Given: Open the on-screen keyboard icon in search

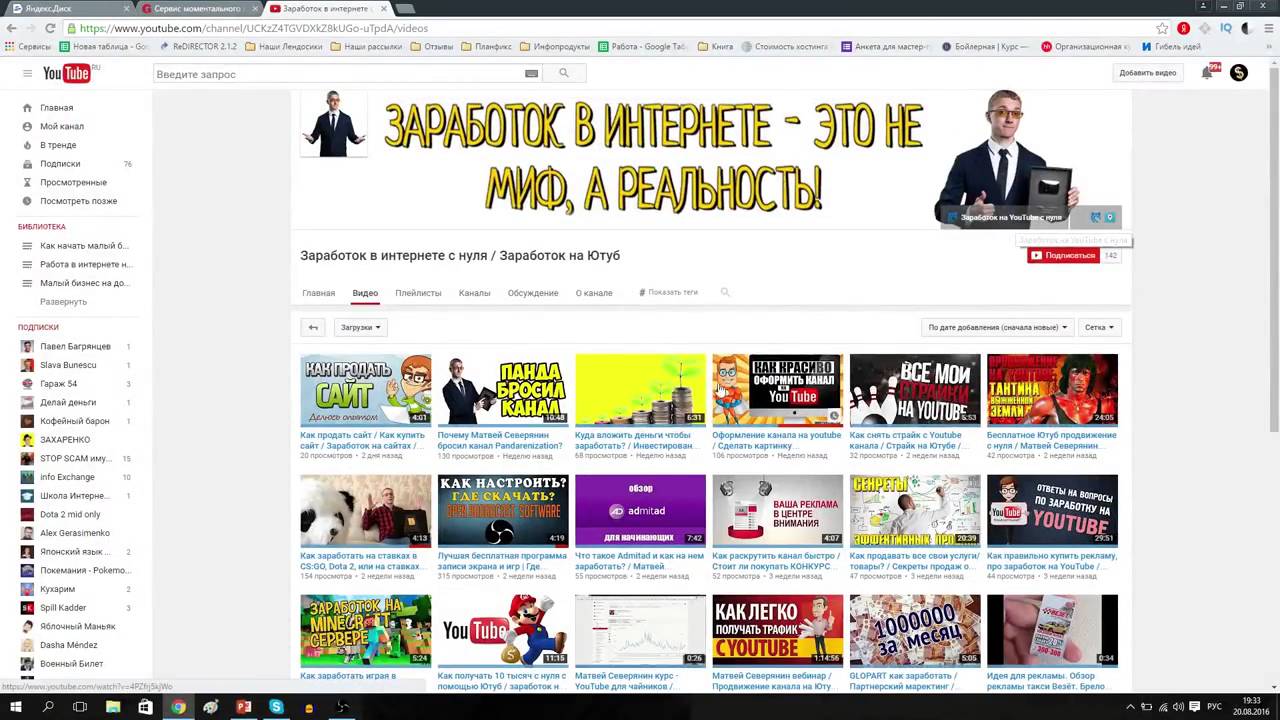Looking at the screenshot, I should pyautogui.click(x=531, y=73).
